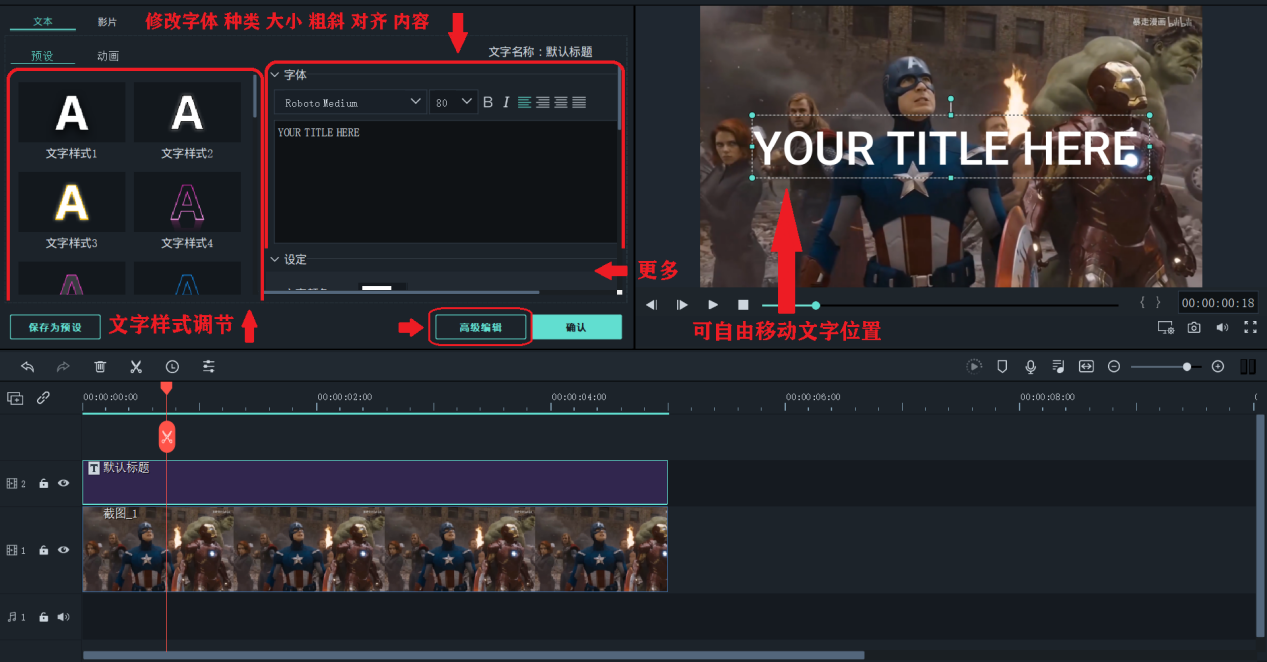Click the 高级编辑 button

(480, 327)
